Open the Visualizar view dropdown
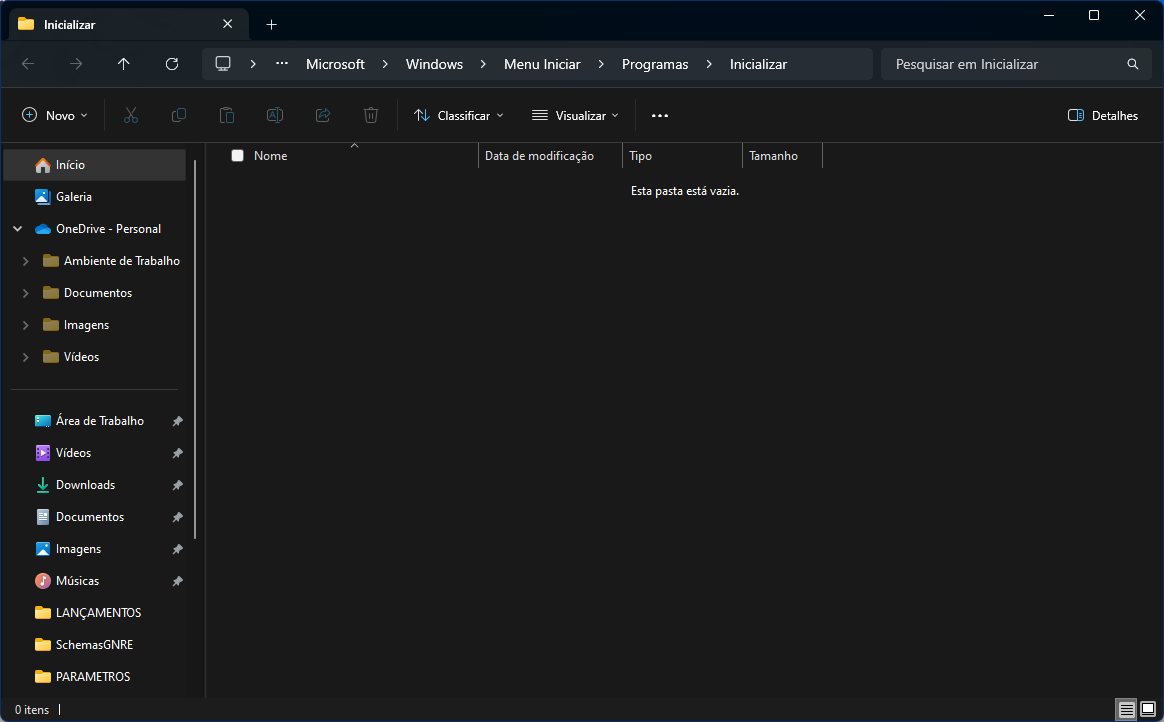Screen dimensions: 1164x722 pos(575,115)
